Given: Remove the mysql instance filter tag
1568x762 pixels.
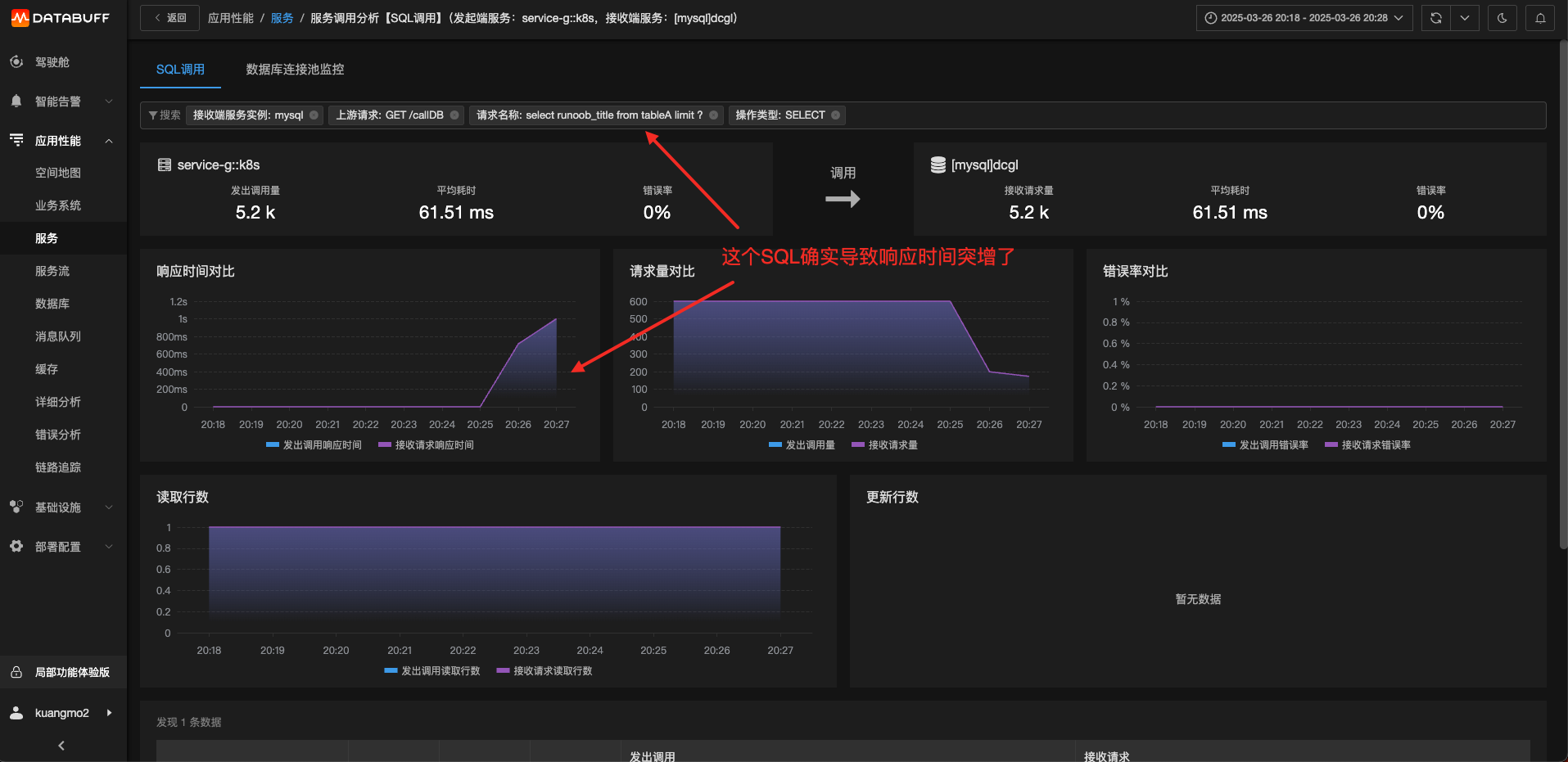Looking at the screenshot, I should pyautogui.click(x=314, y=115).
